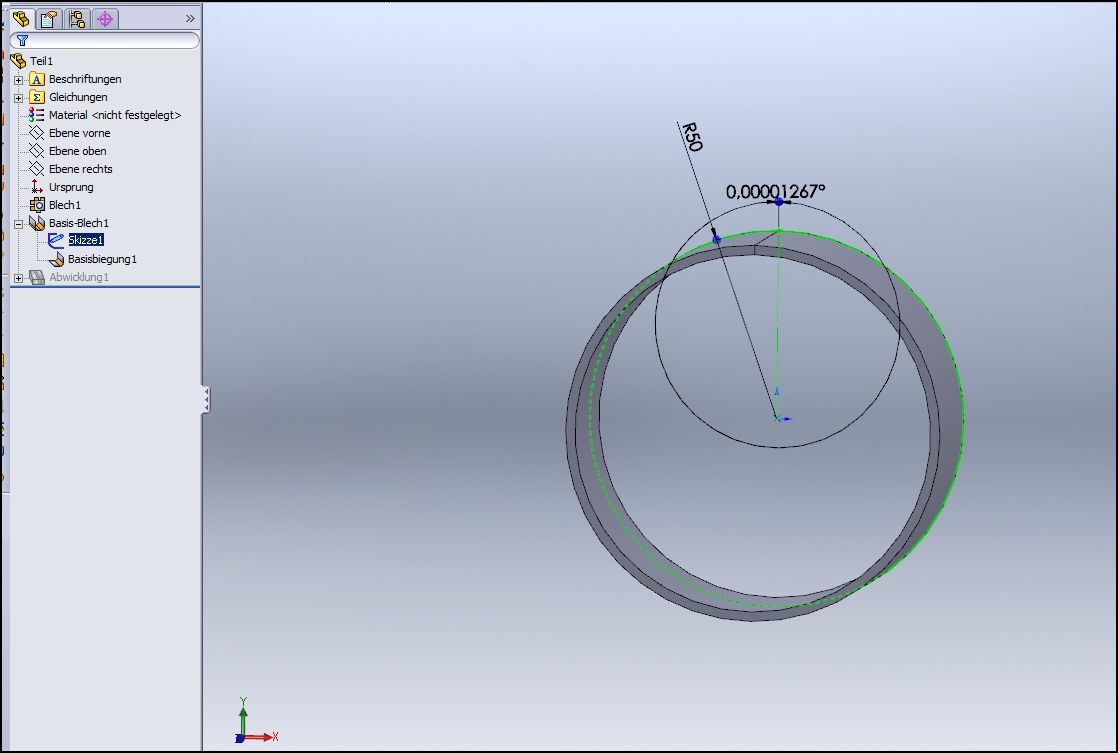The width and height of the screenshot is (1118, 753).
Task: Select the Ebene rechts plane icon
Action: tap(36, 169)
